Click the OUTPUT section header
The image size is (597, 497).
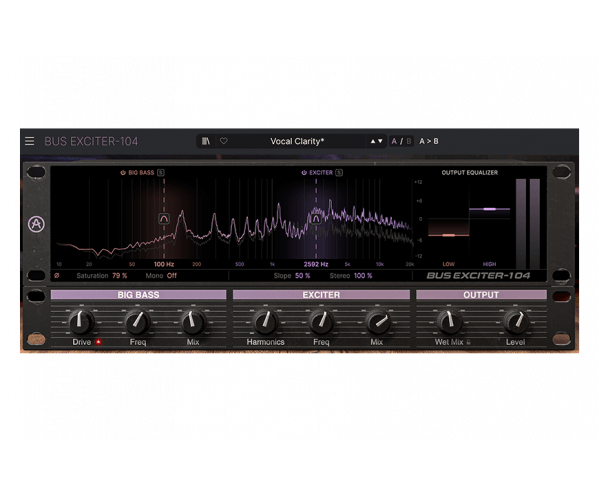pos(481,295)
